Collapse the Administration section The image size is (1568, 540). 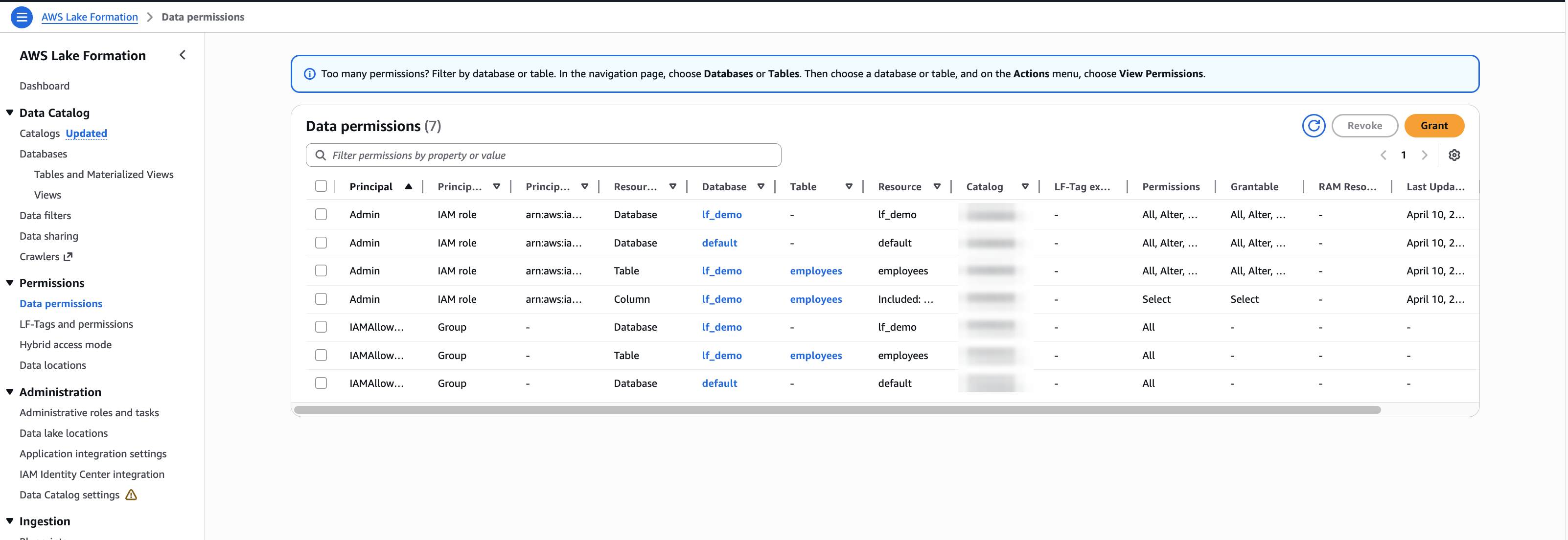pyautogui.click(x=10, y=392)
